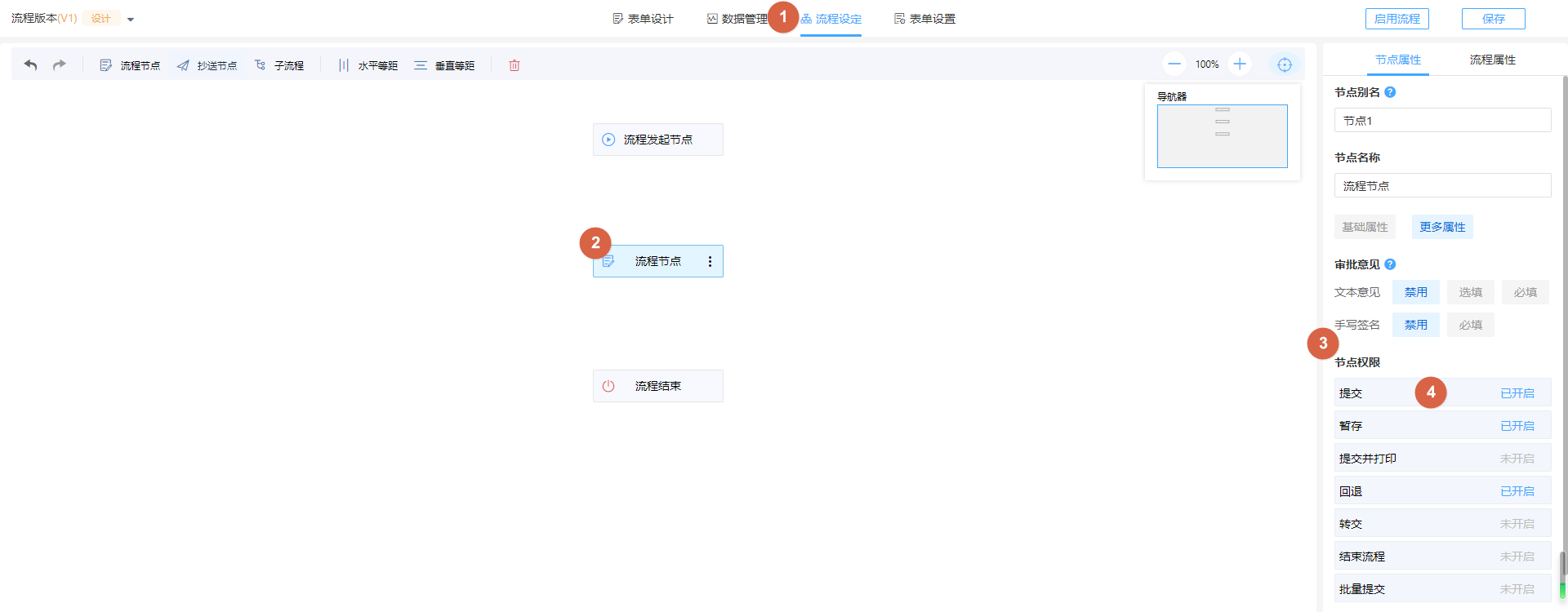
Task: Click the 启用流程 button
Action: tap(1396, 19)
